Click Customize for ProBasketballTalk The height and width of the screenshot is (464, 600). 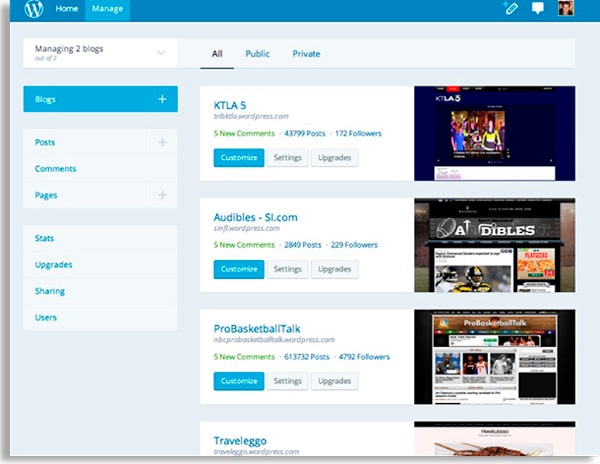pyautogui.click(x=239, y=381)
